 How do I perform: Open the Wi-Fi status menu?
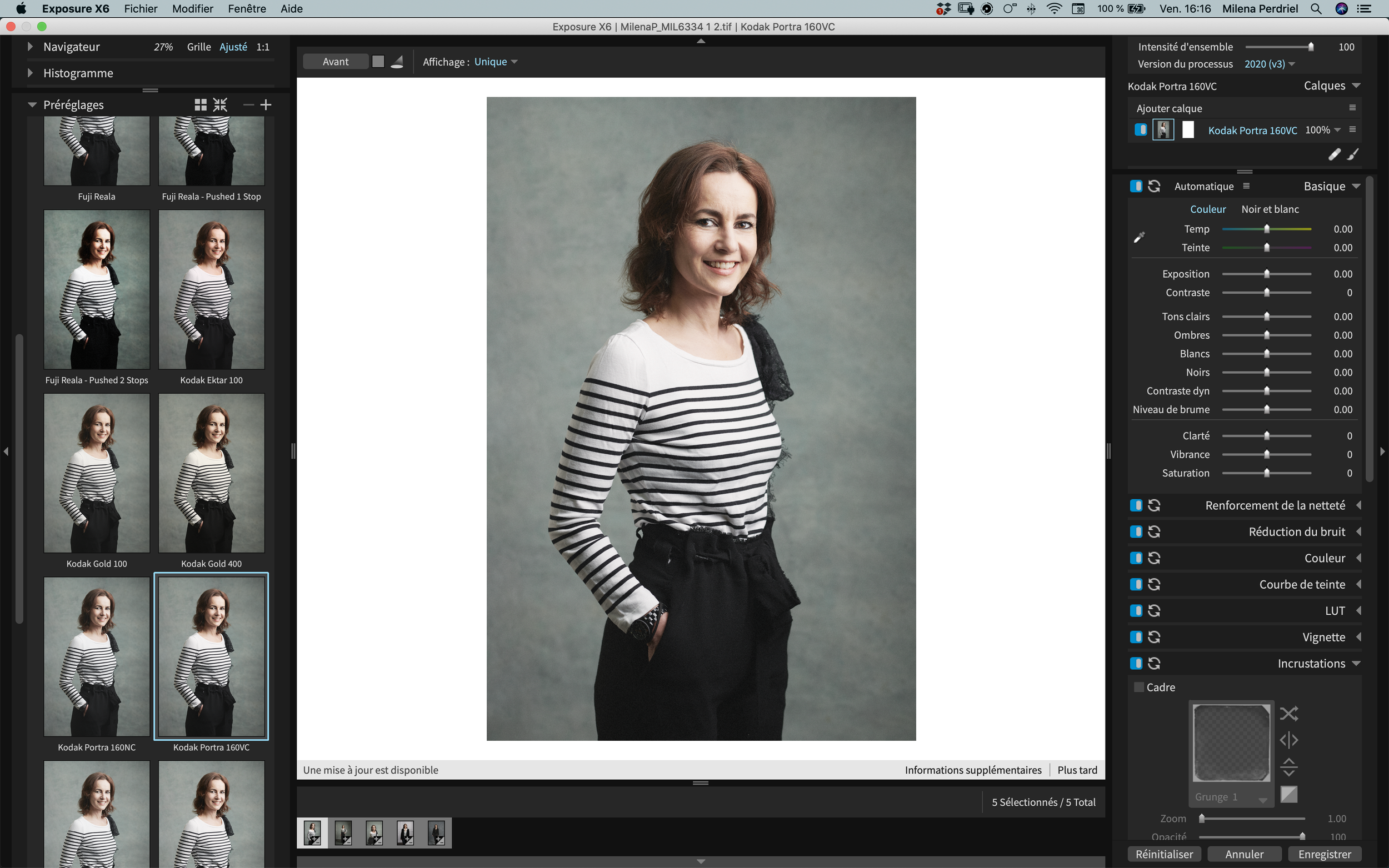(x=1054, y=9)
